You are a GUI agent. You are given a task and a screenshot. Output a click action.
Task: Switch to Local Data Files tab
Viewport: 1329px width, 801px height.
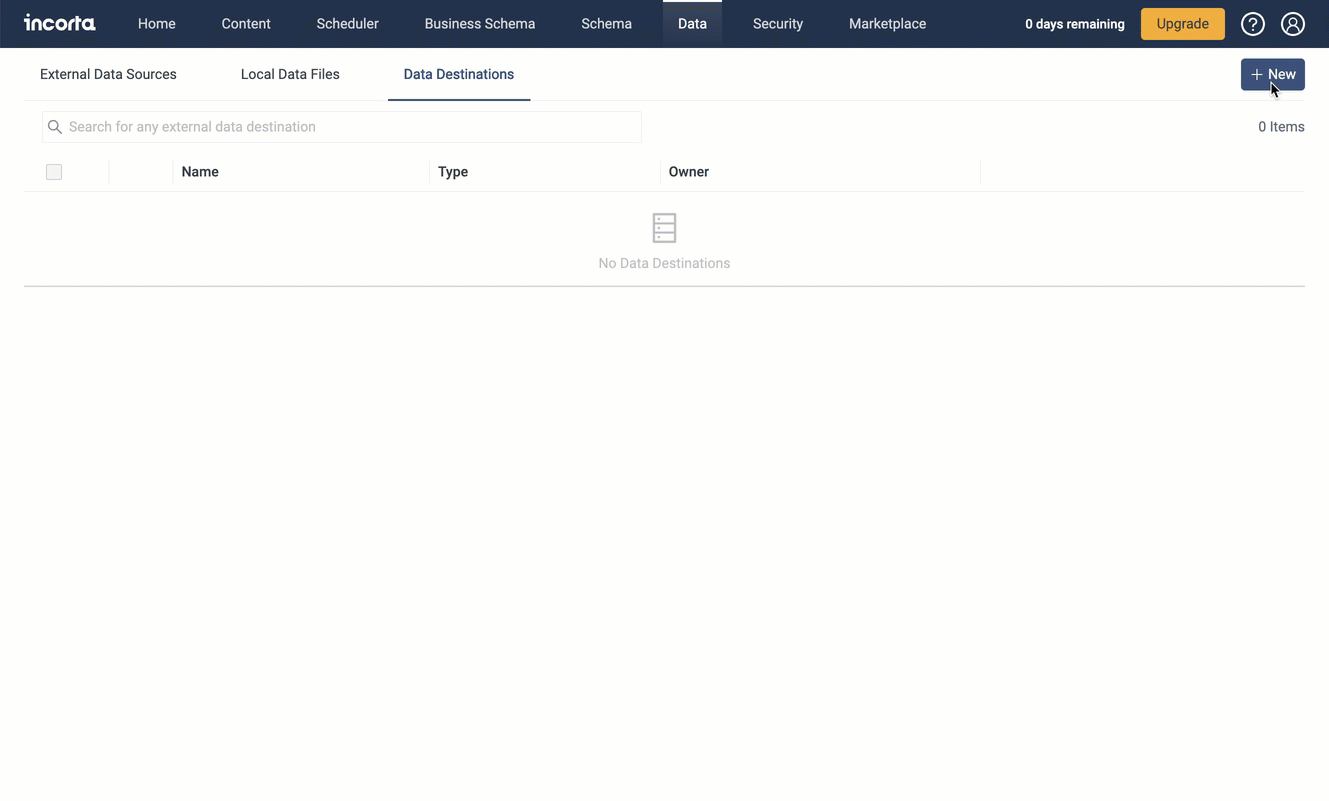(x=290, y=74)
